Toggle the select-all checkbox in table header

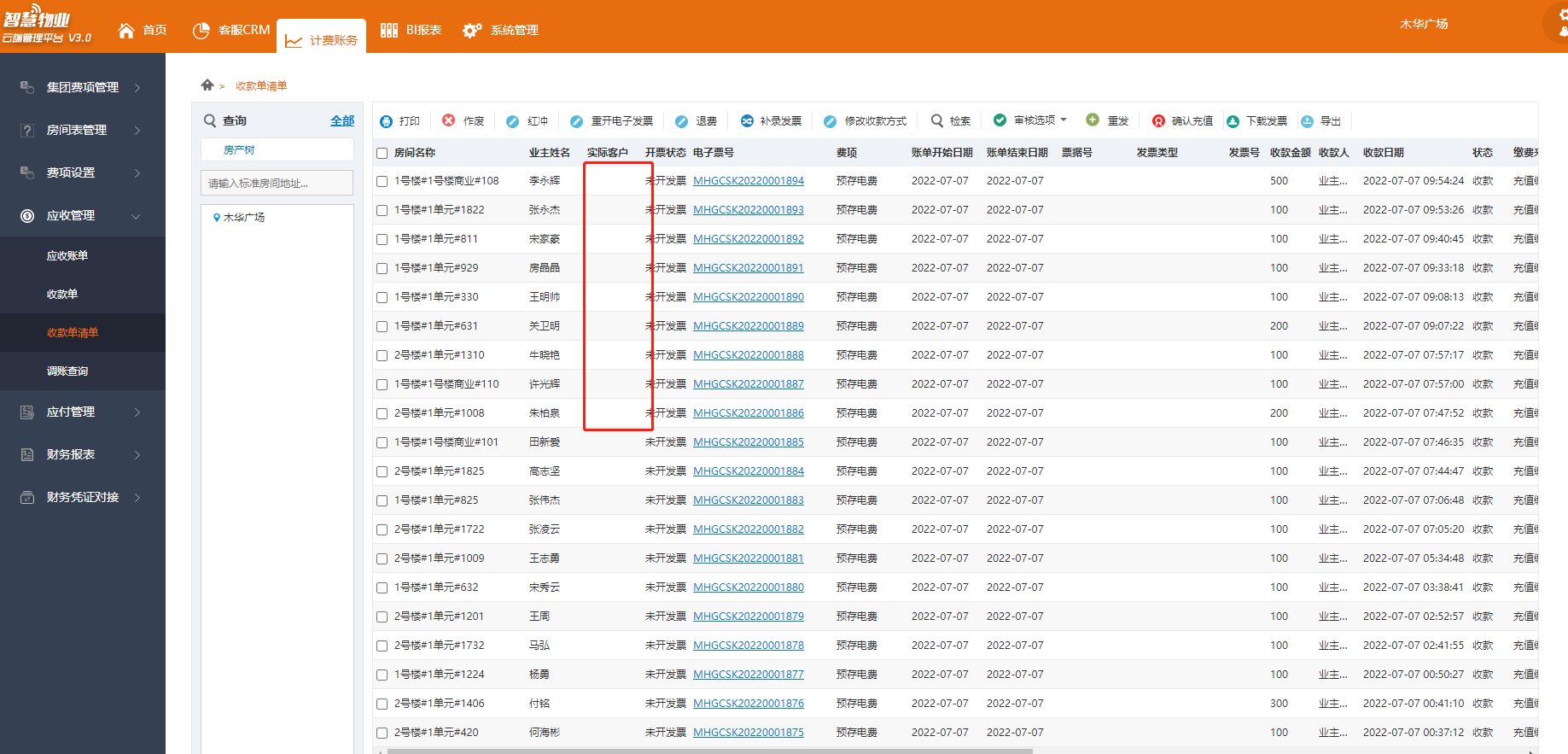[x=382, y=154]
